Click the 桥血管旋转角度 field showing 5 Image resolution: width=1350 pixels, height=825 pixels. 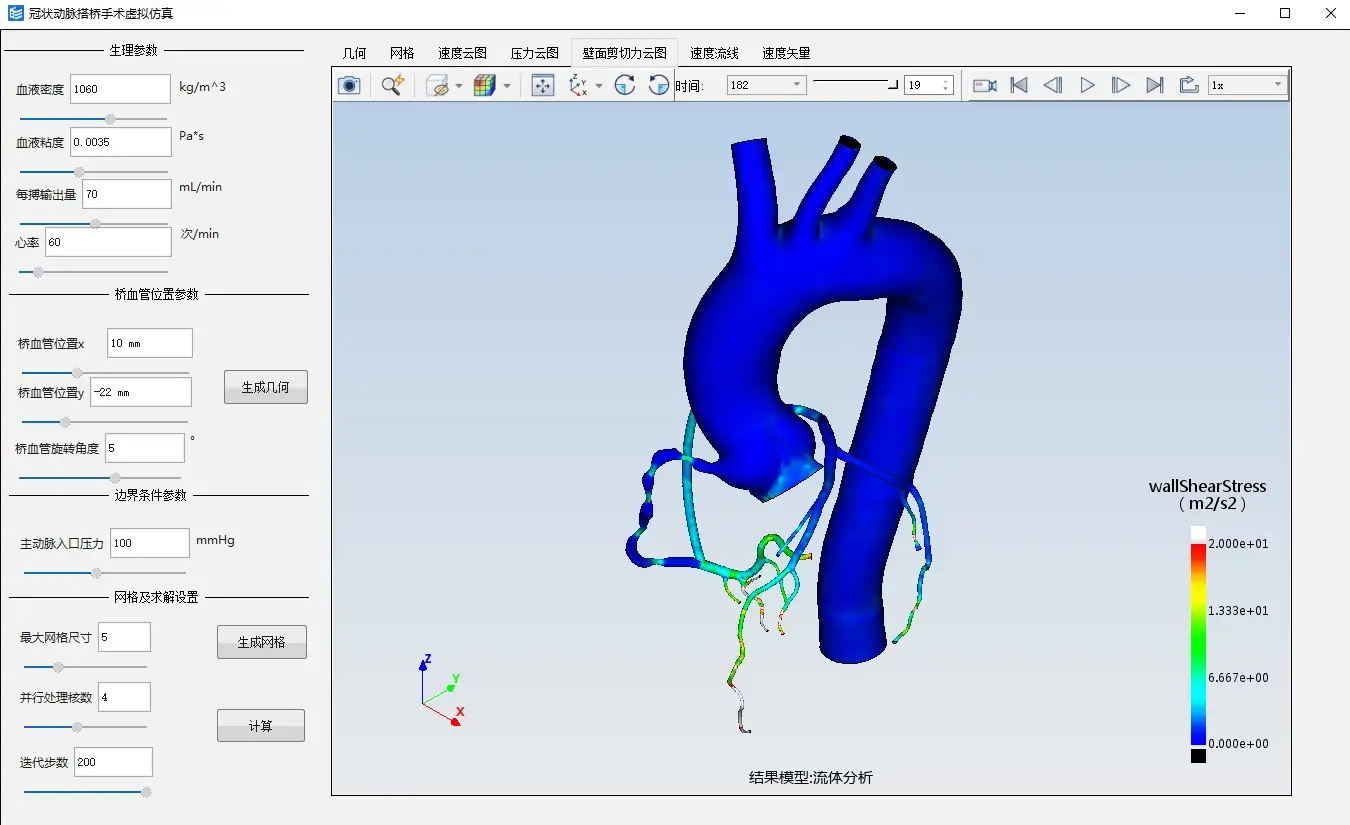click(145, 448)
